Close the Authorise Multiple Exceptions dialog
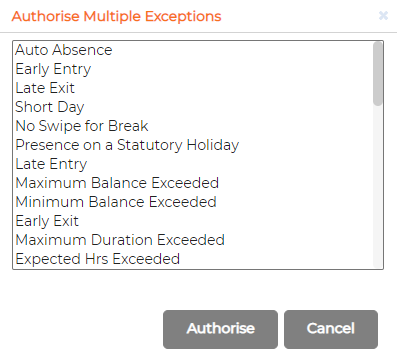The width and height of the screenshot is (397, 364). pos(383,15)
